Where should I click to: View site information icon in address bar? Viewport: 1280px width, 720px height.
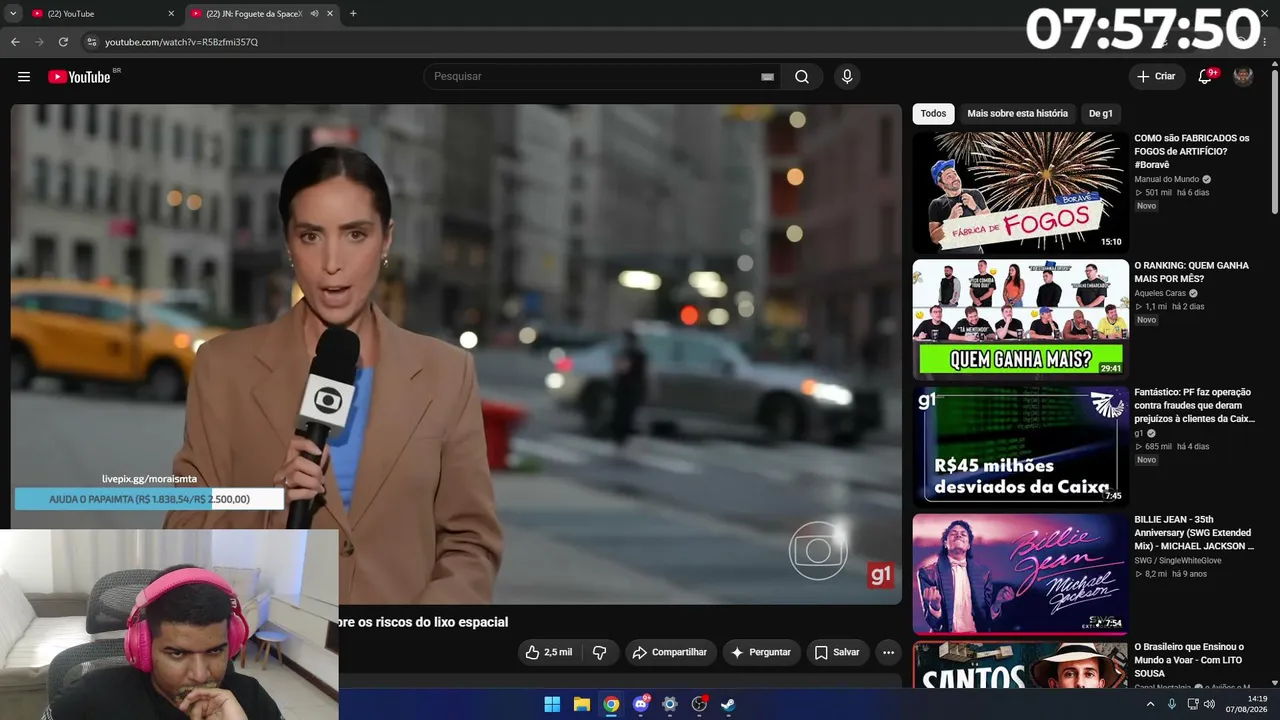[x=92, y=42]
